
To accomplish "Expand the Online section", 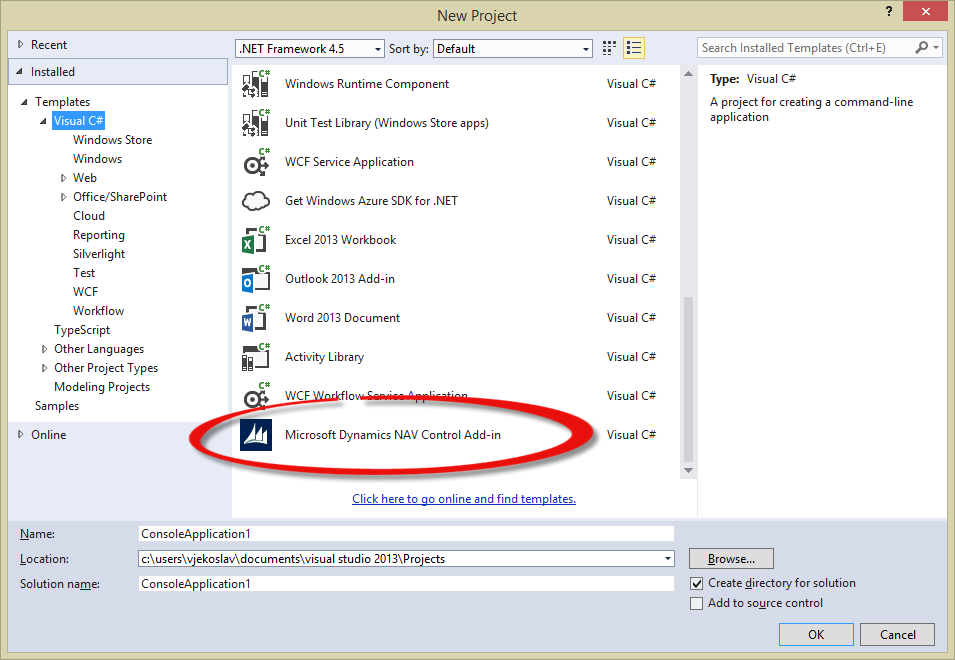I will 21,434.
